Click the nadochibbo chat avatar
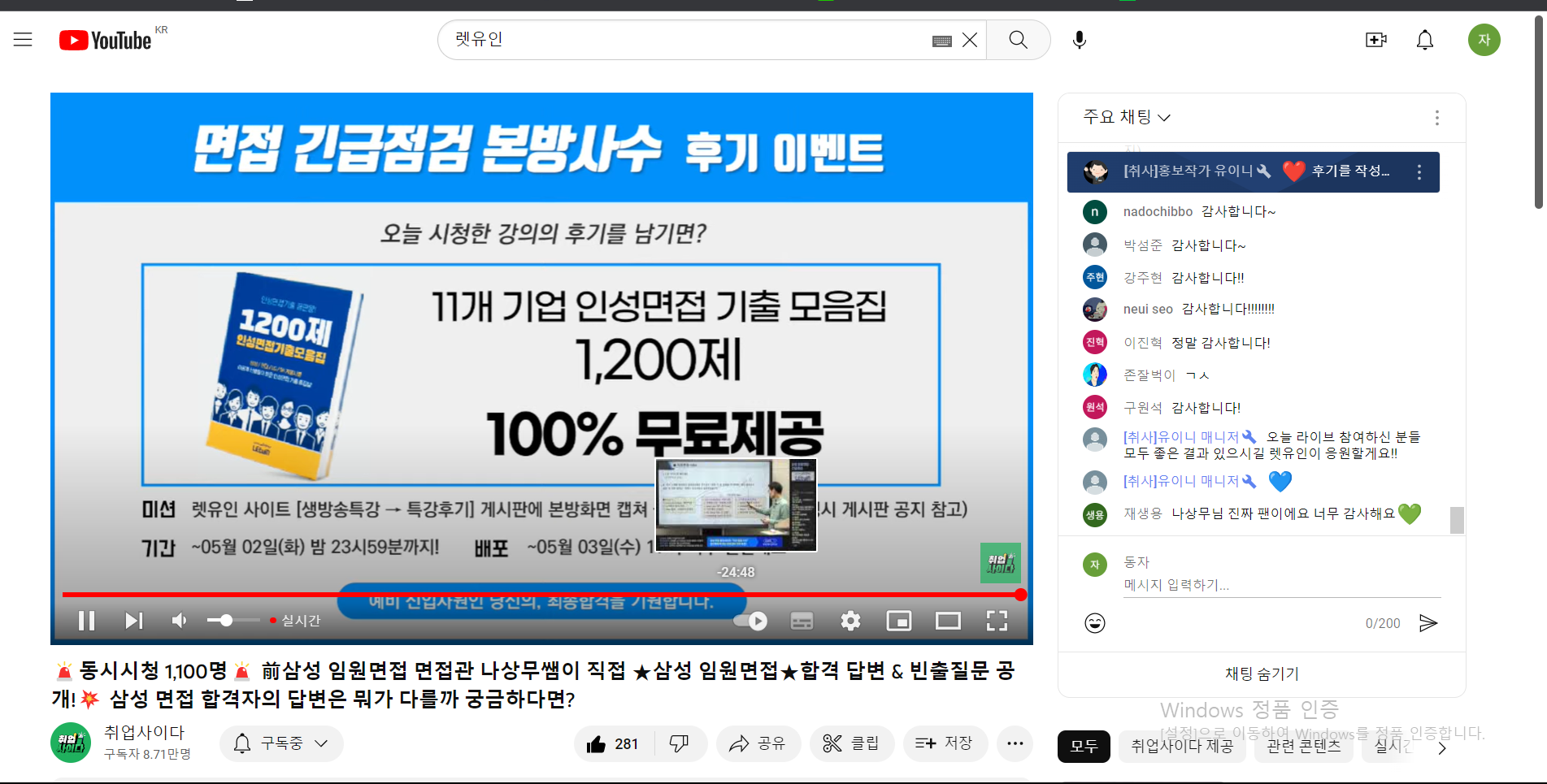This screenshot has height=784, width=1547. coord(1095,212)
